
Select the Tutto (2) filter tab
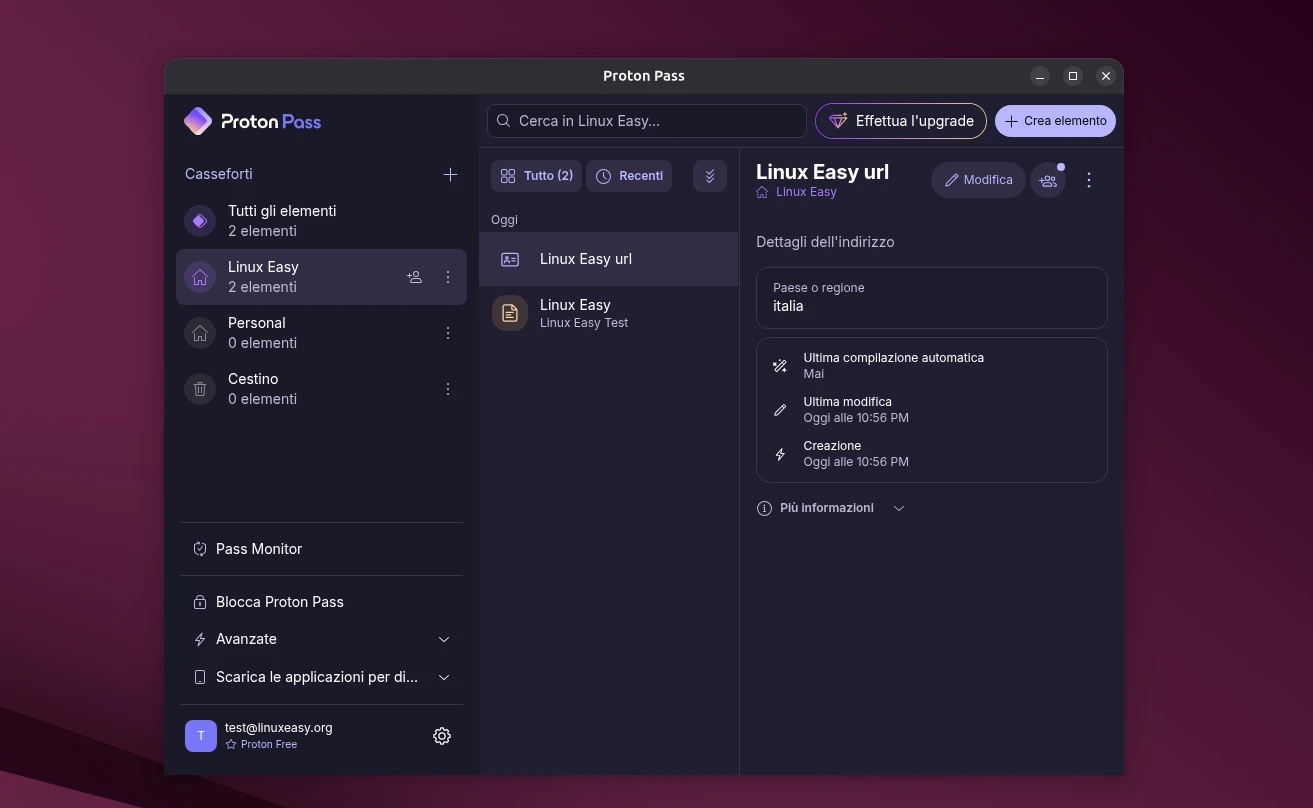(x=537, y=176)
